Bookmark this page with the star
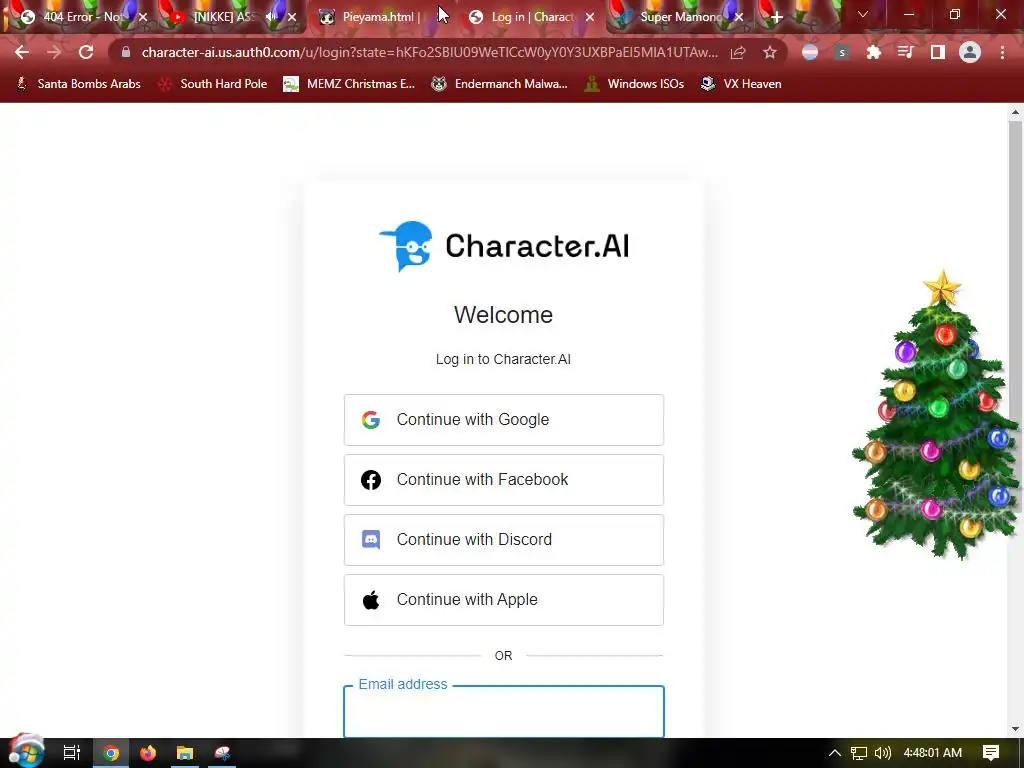 tap(770, 52)
